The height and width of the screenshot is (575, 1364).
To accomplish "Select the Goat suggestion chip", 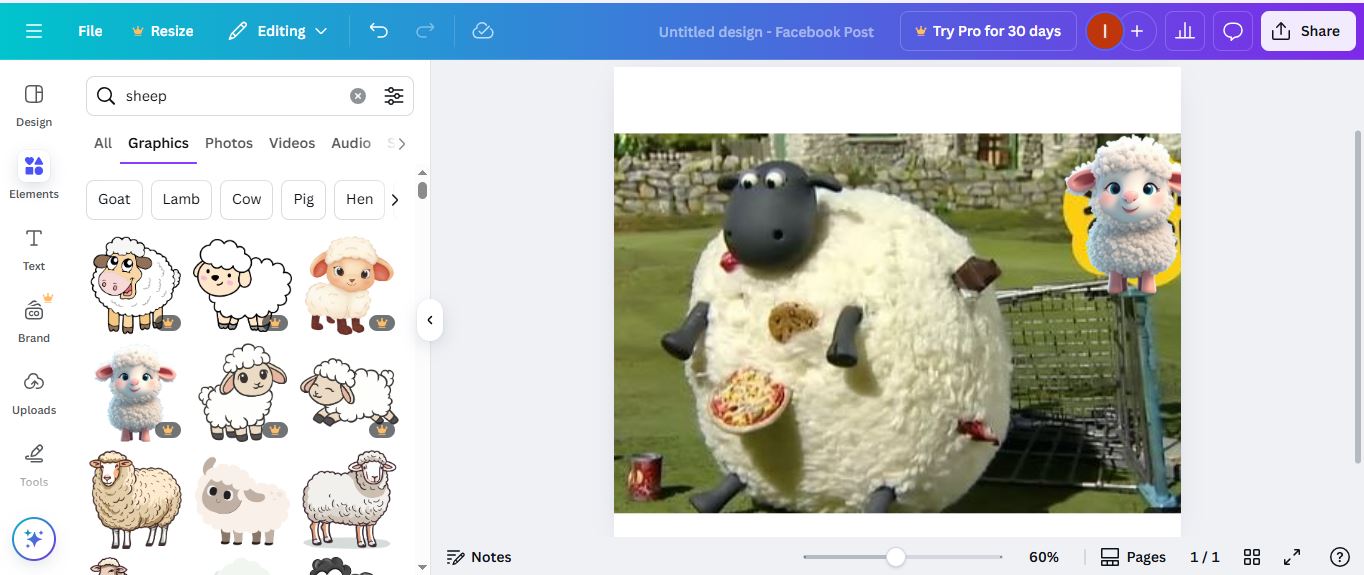I will point(114,199).
